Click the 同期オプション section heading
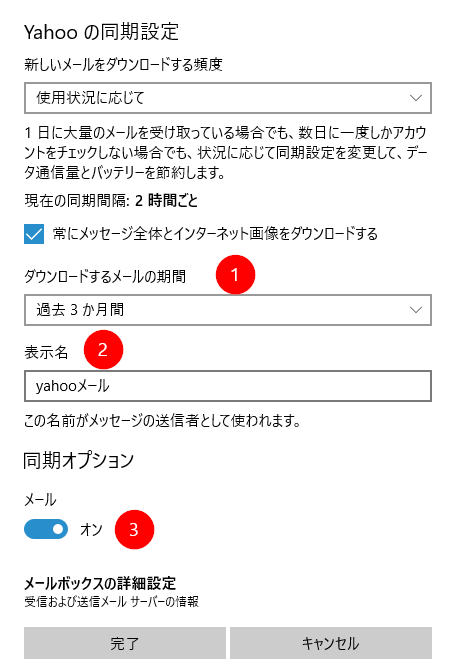456x669 pixels. (78, 460)
